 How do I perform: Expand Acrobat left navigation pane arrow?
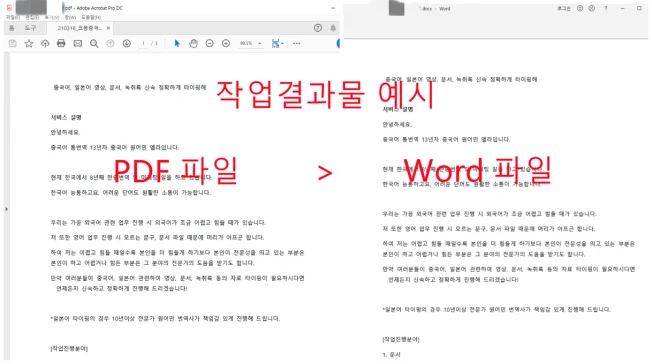point(6,209)
